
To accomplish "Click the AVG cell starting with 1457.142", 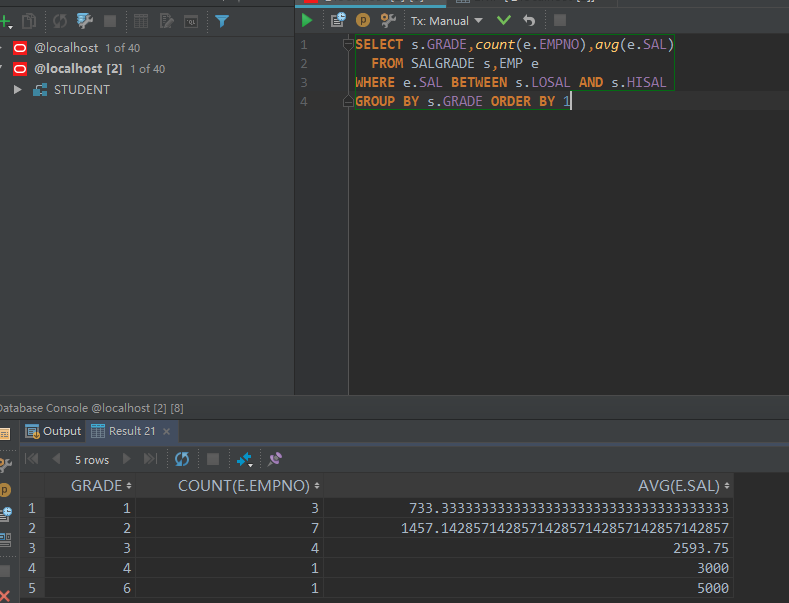I will click(528, 528).
